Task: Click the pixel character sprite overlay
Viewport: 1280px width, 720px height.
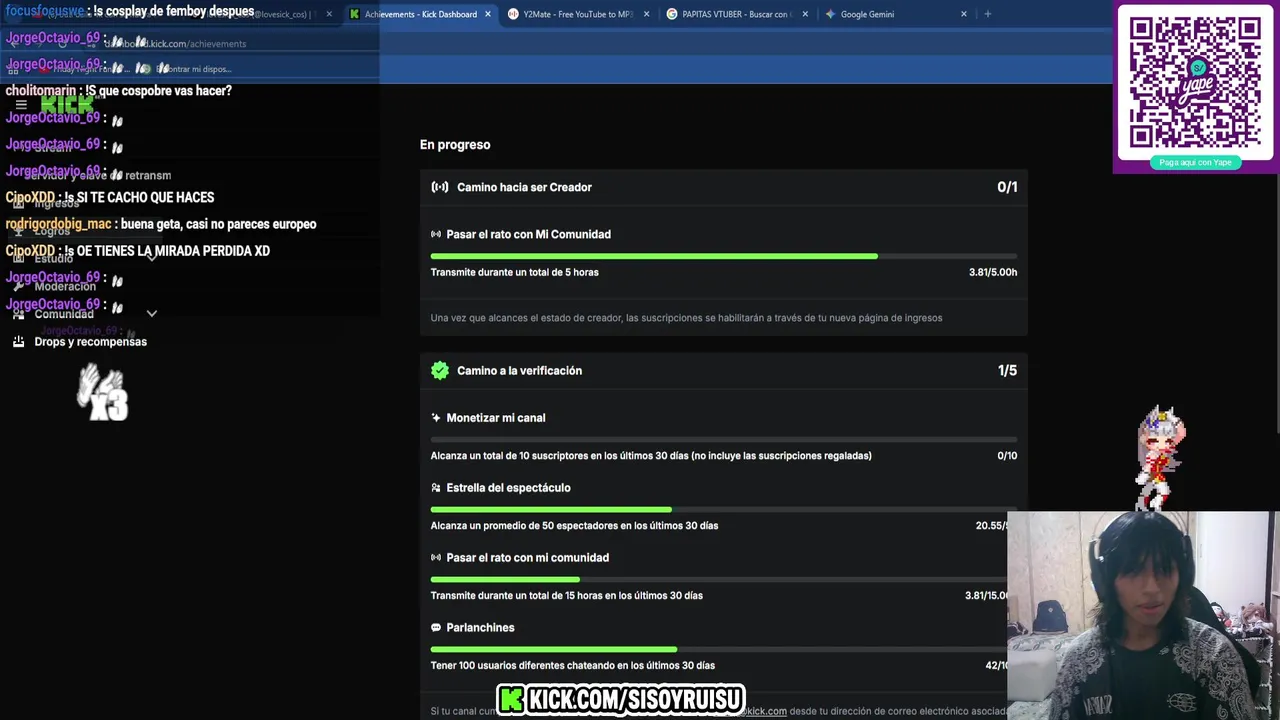Action: 1160,458
